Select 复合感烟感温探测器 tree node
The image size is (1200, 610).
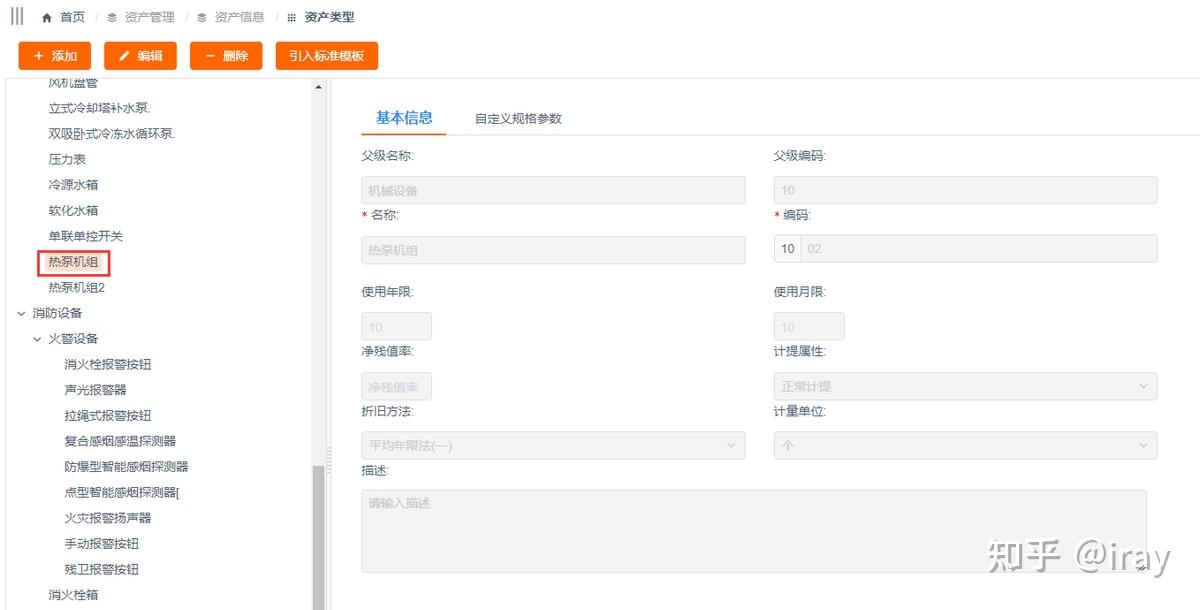point(120,441)
